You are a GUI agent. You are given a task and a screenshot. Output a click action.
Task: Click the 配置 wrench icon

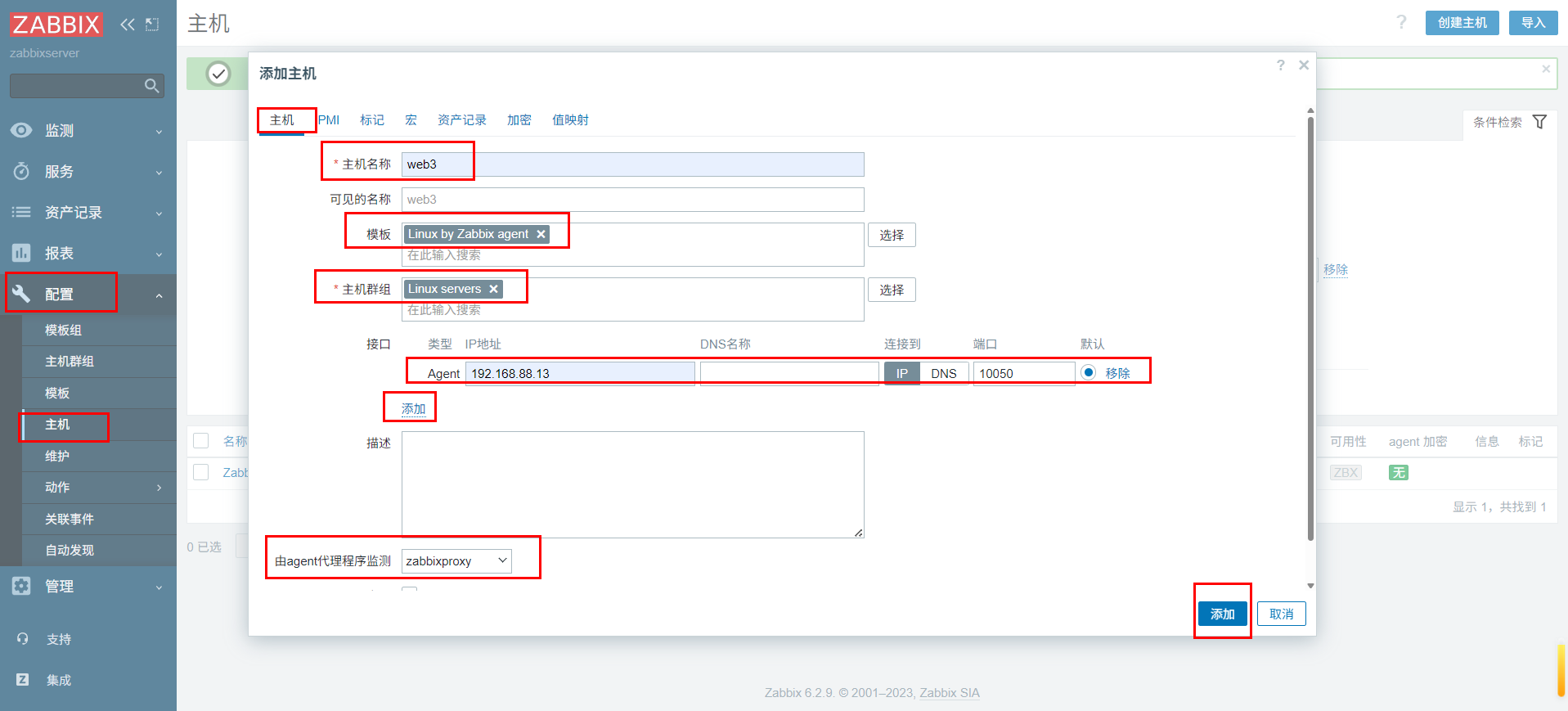(21, 294)
